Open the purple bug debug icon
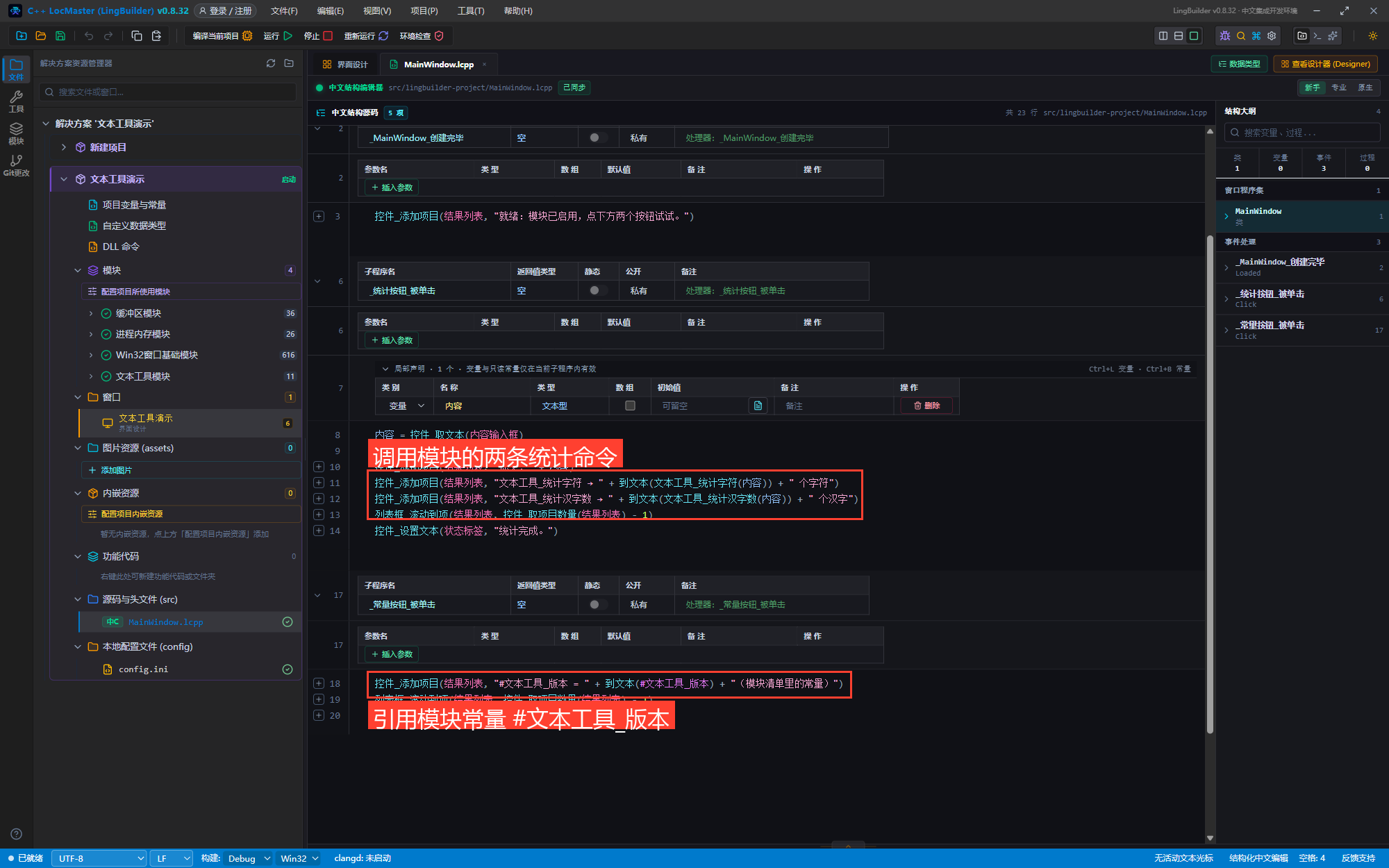 1225,36
